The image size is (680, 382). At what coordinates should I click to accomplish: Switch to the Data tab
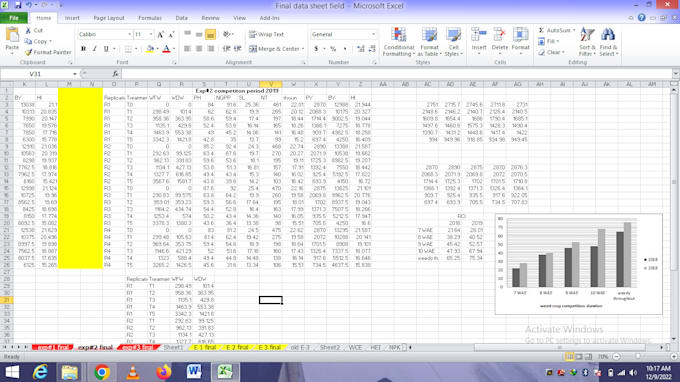[181, 18]
